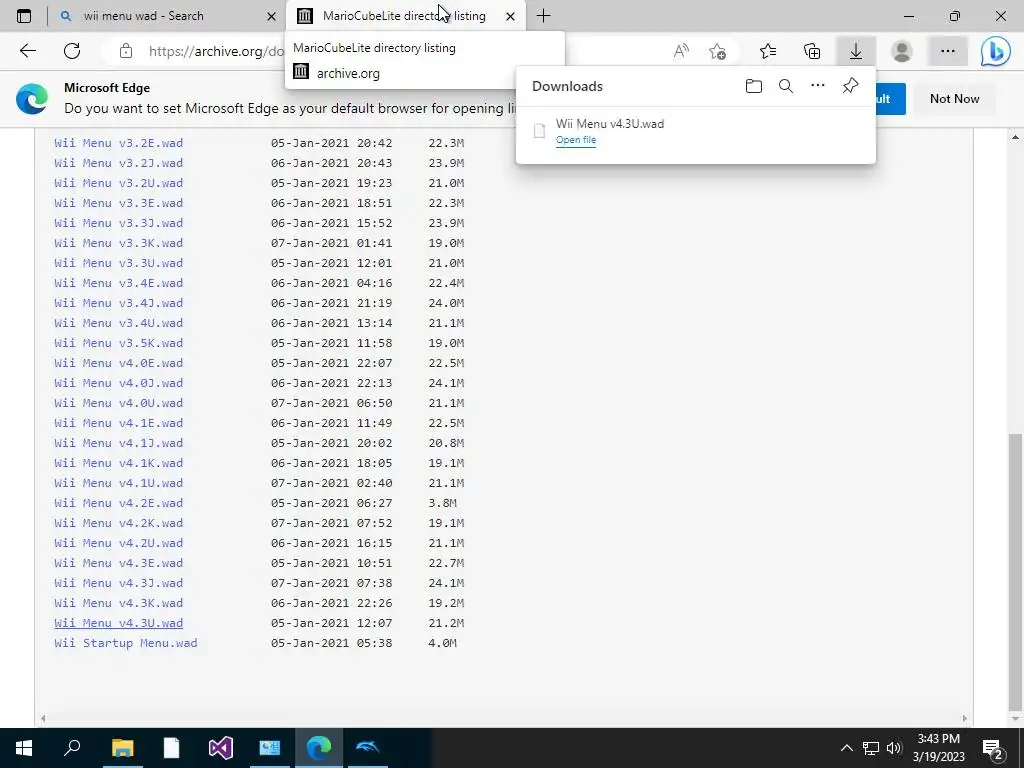Download Wii Menu v4.1U.wad
The width and height of the screenshot is (1024, 768).
tap(119, 483)
